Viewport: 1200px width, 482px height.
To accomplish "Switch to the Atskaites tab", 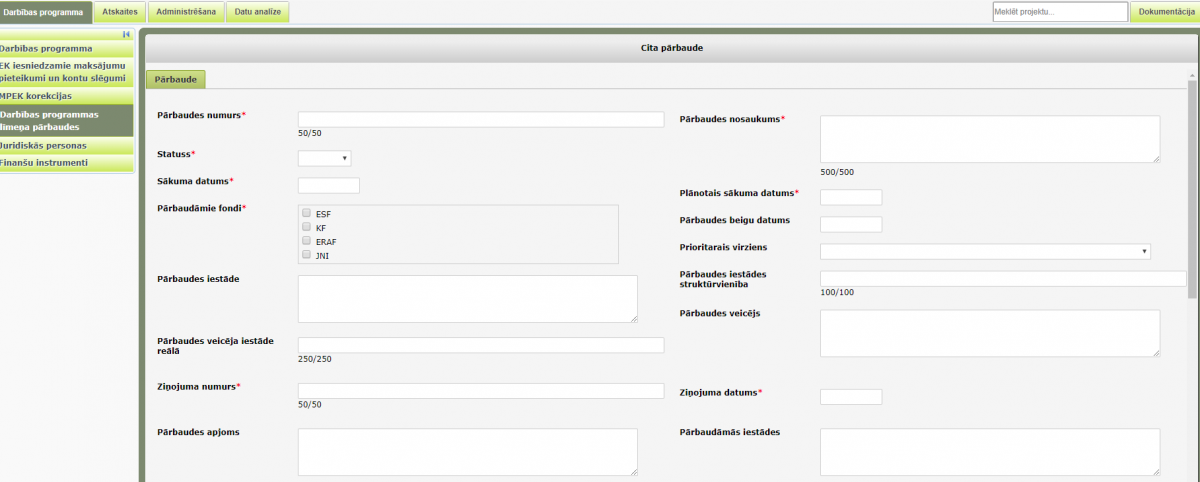I will 120,12.
